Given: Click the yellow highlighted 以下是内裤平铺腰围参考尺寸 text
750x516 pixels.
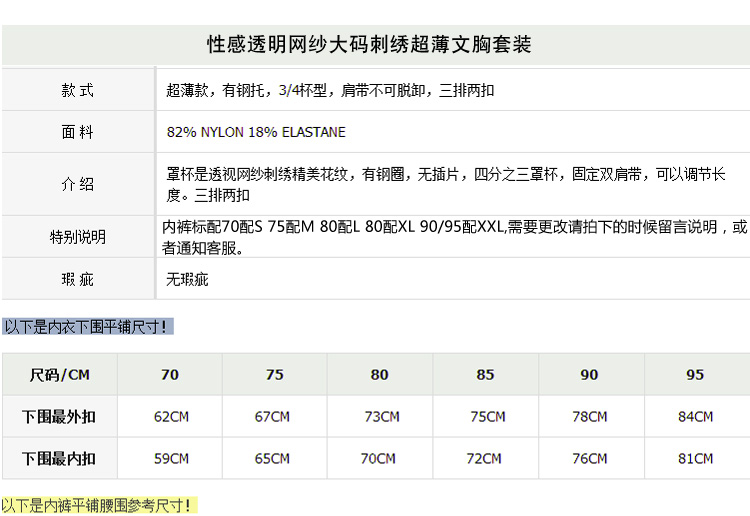Looking at the screenshot, I should point(97,506).
